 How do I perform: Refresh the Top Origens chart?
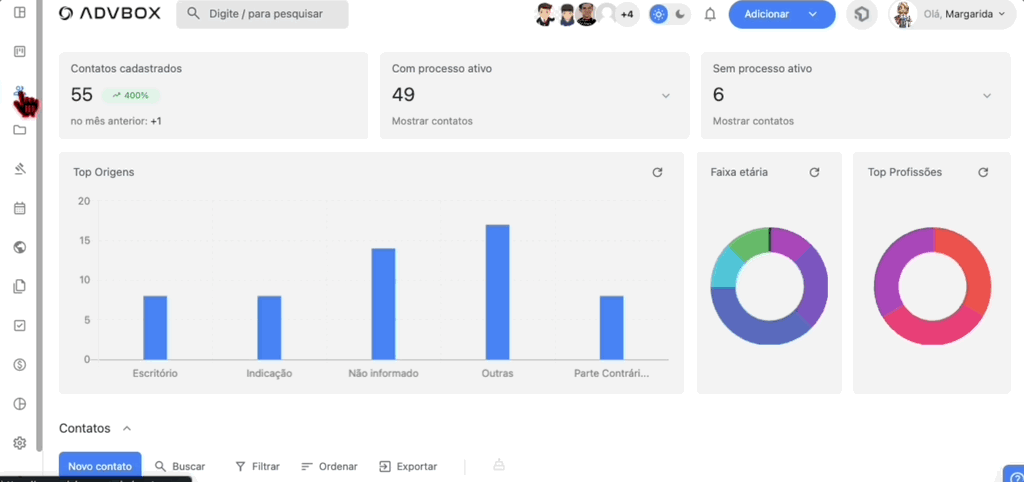coord(657,172)
